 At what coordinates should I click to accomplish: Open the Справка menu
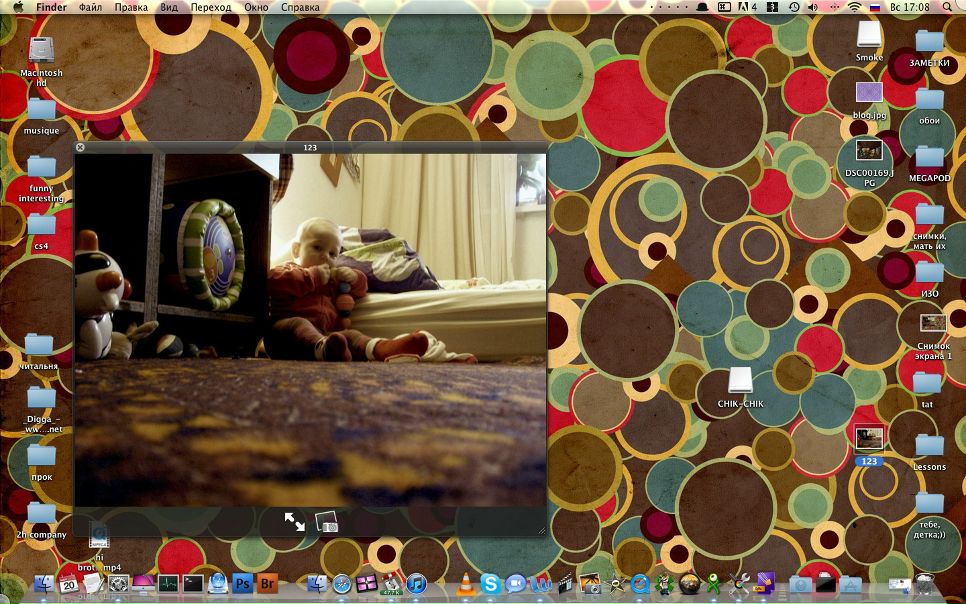(300, 7)
